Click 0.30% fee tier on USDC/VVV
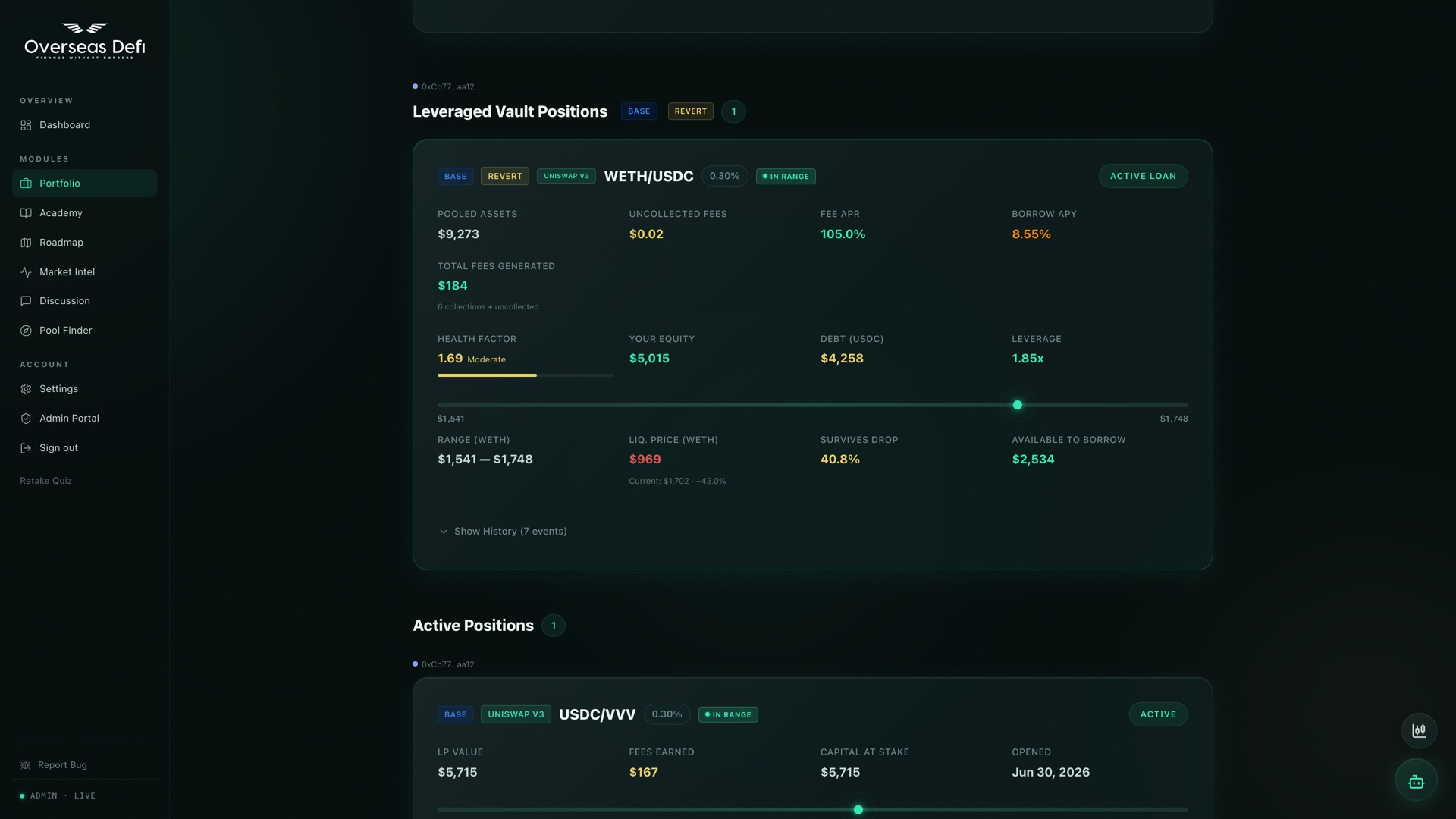This screenshot has width=1456, height=819. coord(667,714)
